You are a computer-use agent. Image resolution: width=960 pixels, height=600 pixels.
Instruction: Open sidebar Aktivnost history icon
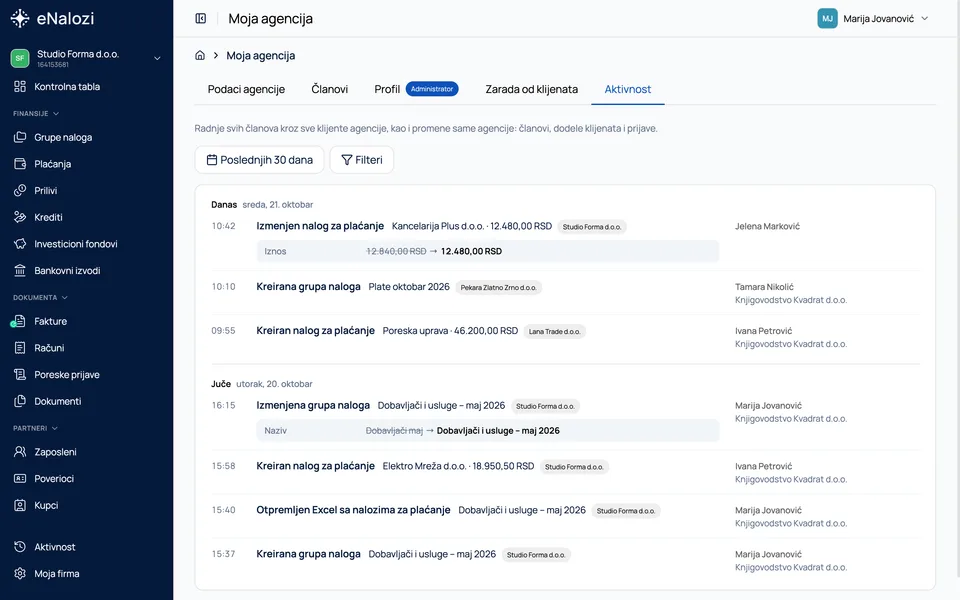[x=20, y=547]
